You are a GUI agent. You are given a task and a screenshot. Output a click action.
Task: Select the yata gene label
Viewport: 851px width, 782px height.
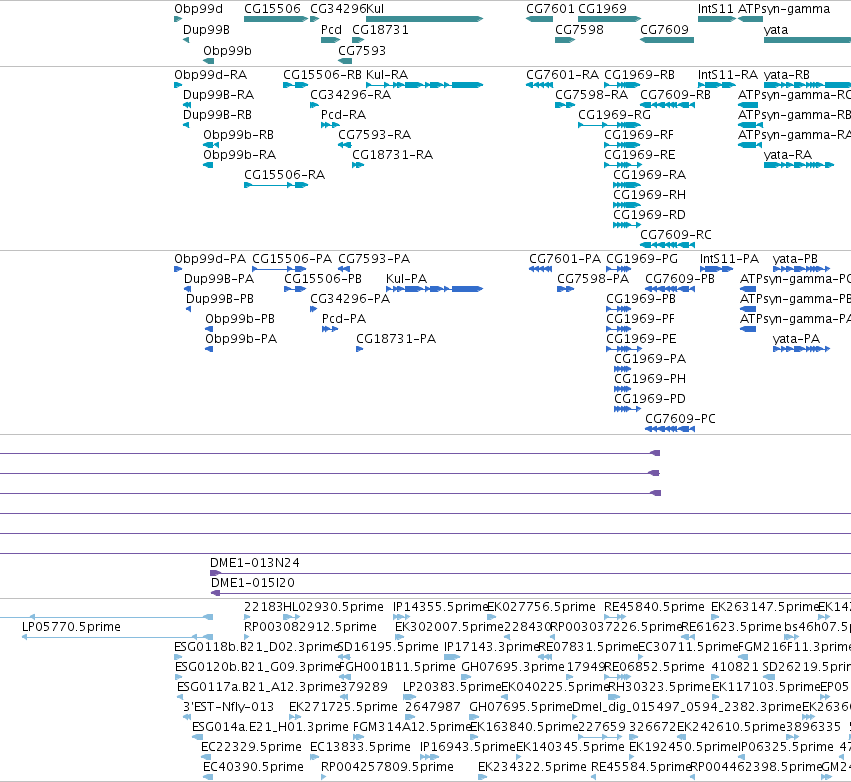pos(776,30)
